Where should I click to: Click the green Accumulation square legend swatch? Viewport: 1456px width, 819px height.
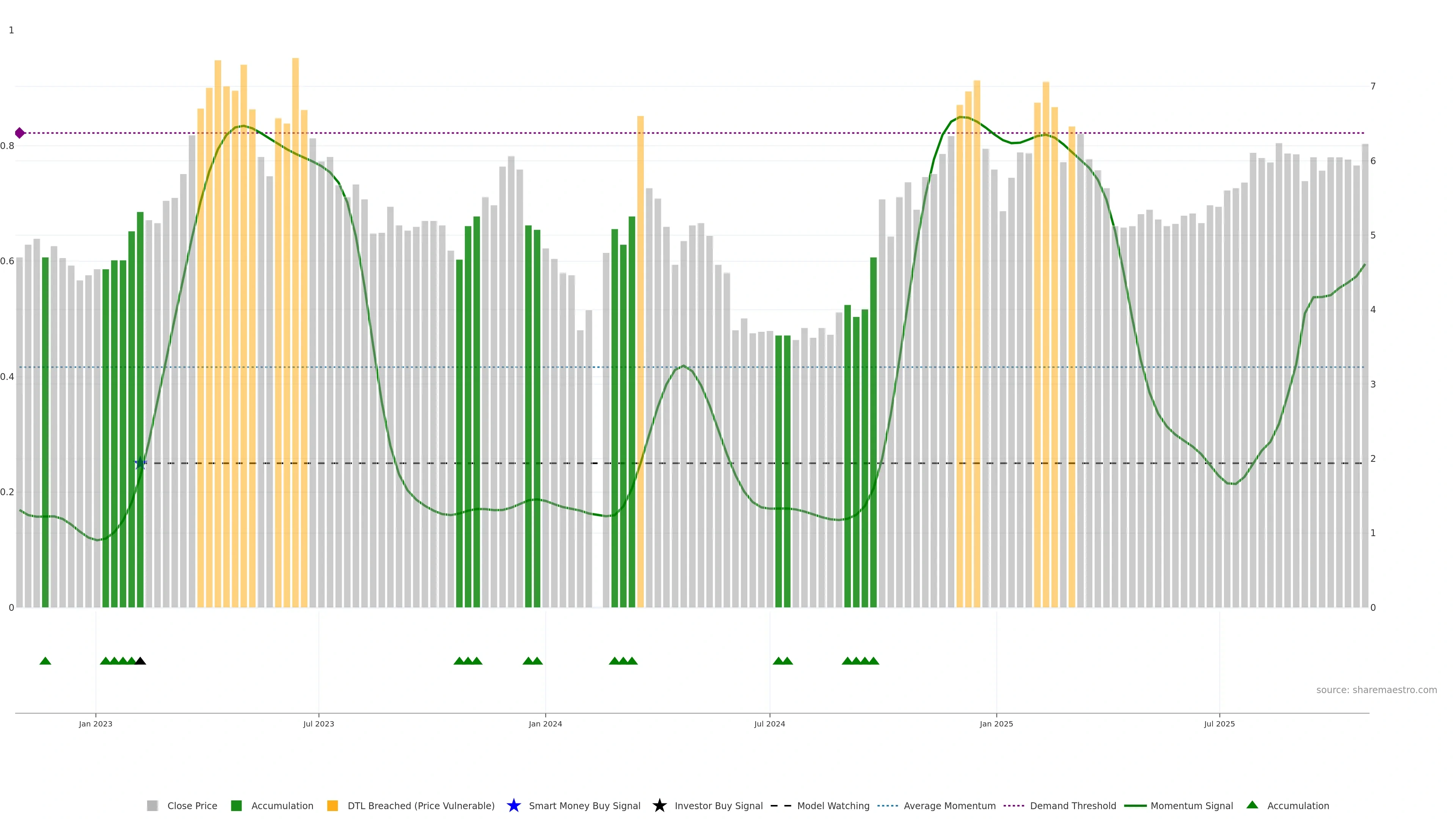click(x=236, y=805)
